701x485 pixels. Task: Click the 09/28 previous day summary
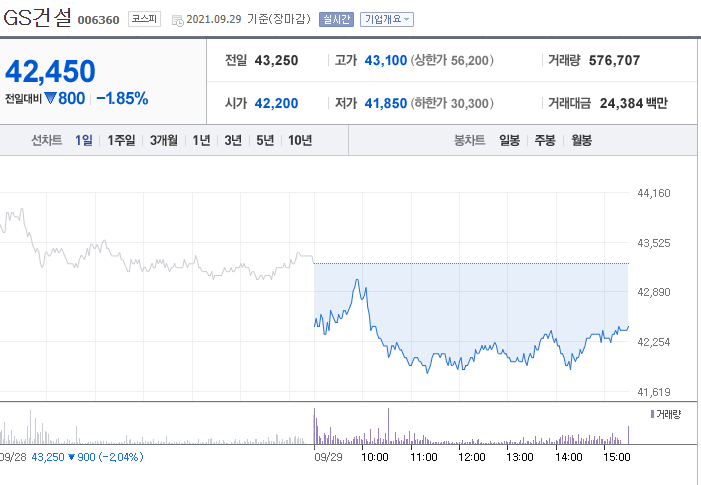pyautogui.click(x=72, y=457)
